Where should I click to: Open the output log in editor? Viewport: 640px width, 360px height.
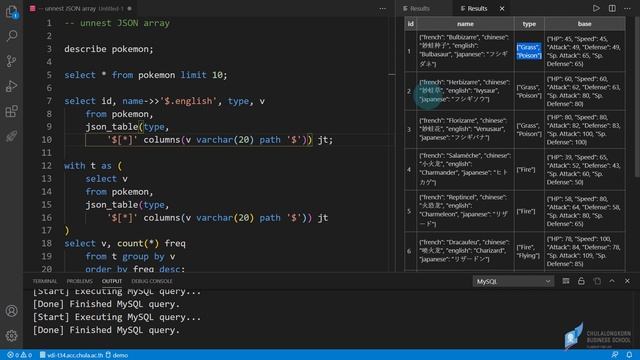[x=597, y=281]
